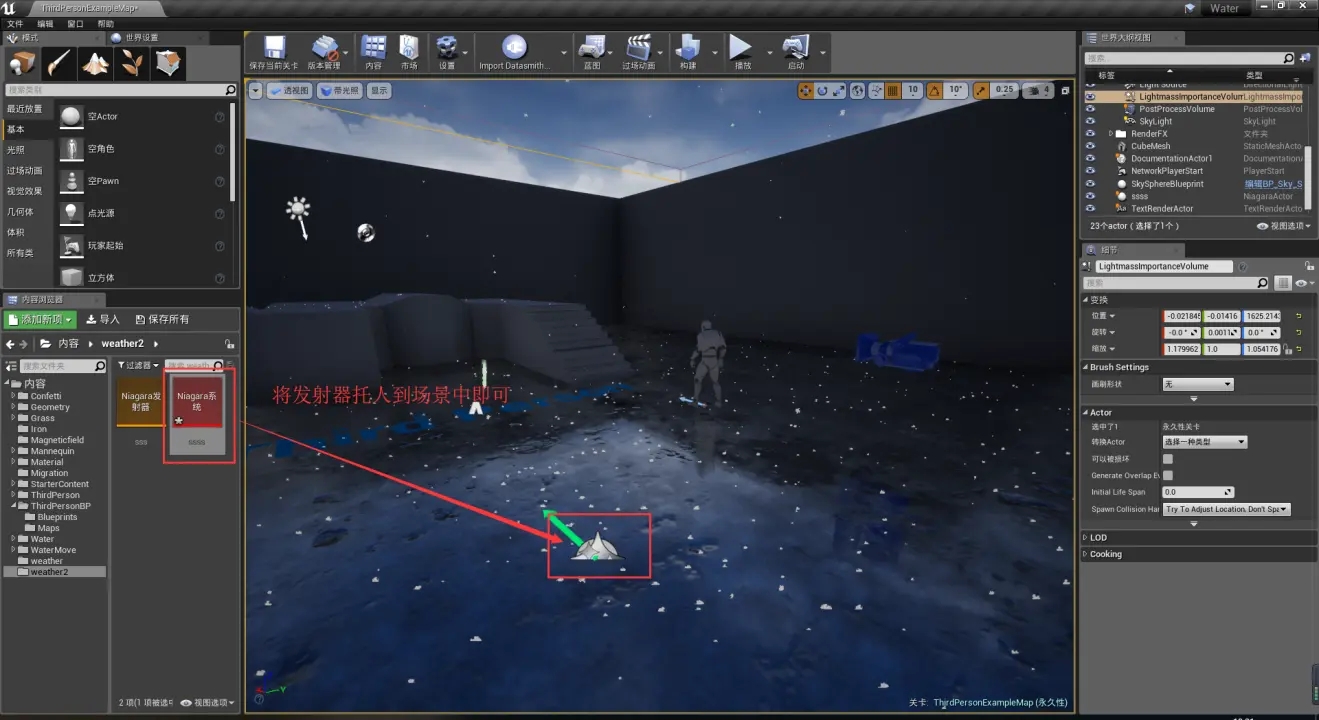The height and width of the screenshot is (720, 1319).
Task: Open the 窗口 menu
Action: (75, 23)
